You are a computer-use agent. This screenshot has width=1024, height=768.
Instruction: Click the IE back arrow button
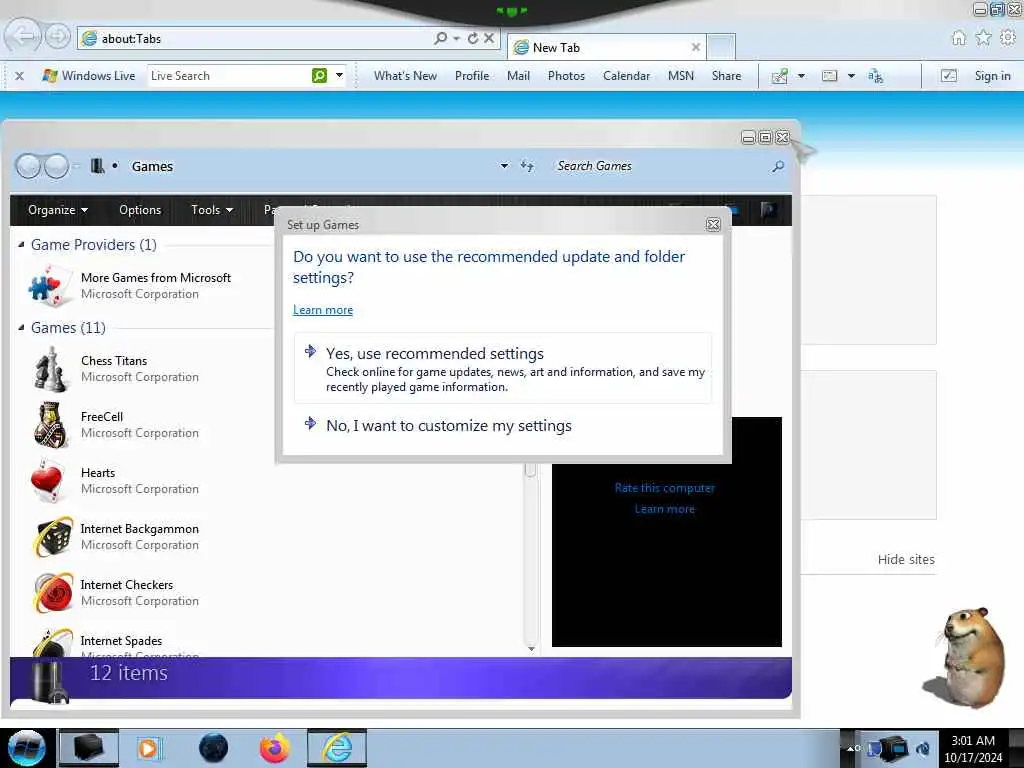coord(23,36)
